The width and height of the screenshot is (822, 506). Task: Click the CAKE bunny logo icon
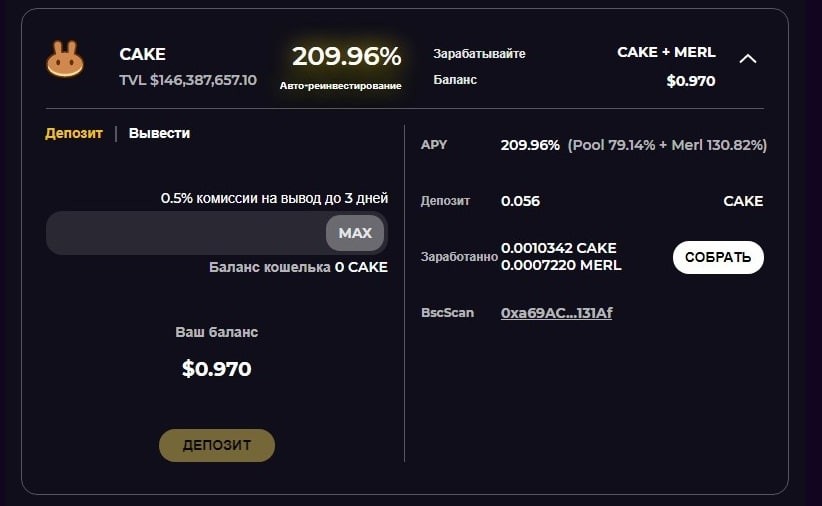point(65,59)
